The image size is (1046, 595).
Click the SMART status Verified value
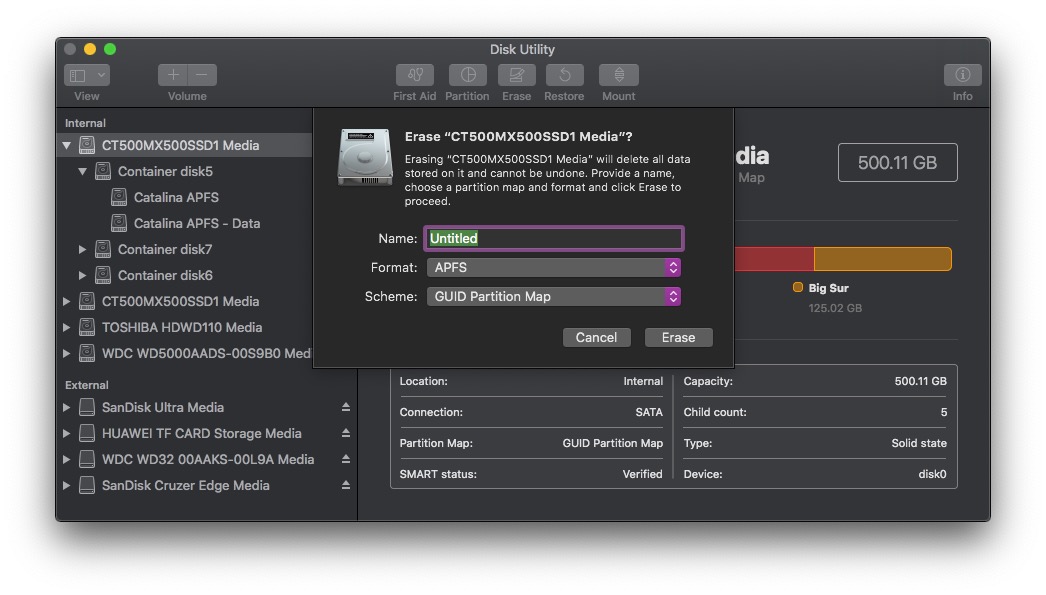642,474
